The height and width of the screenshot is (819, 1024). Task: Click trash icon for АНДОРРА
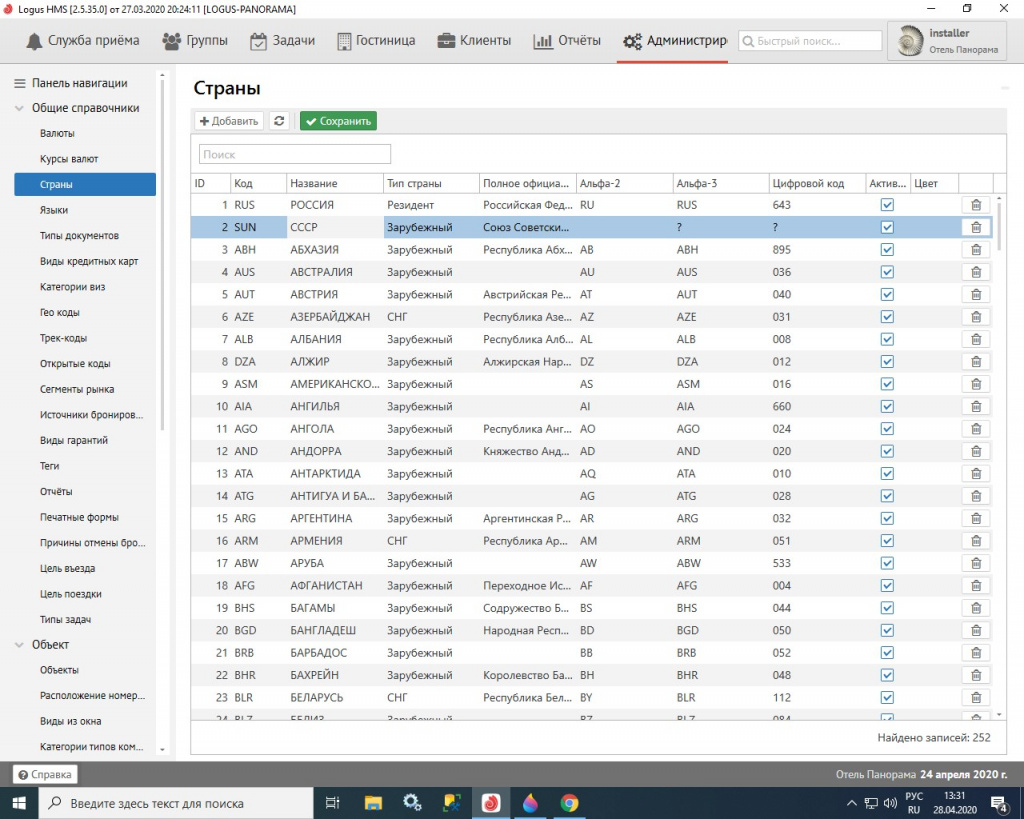pyautogui.click(x=976, y=451)
